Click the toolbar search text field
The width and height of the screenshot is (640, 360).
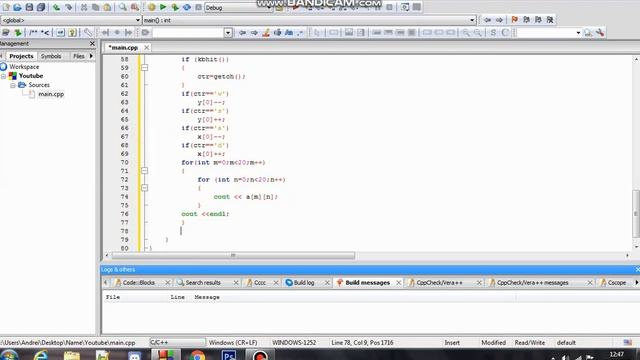point(188,33)
